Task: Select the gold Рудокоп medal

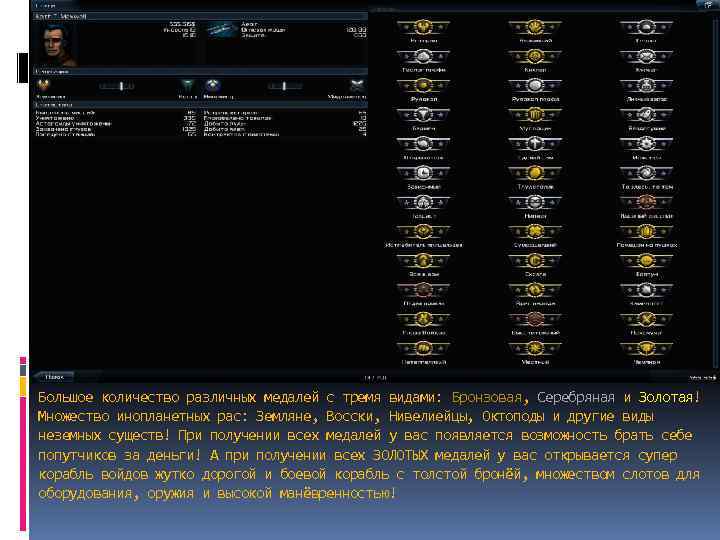Action: [x=423, y=86]
